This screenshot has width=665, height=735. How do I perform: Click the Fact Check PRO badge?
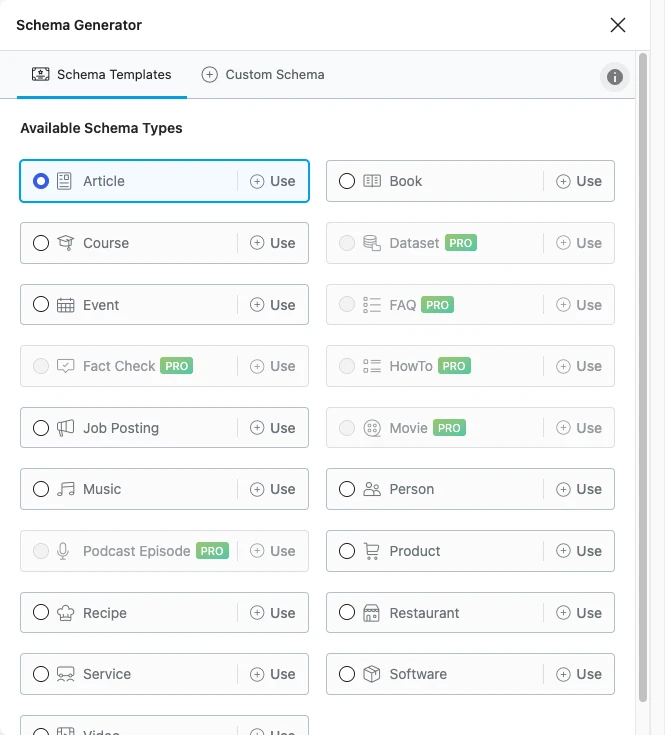[176, 366]
